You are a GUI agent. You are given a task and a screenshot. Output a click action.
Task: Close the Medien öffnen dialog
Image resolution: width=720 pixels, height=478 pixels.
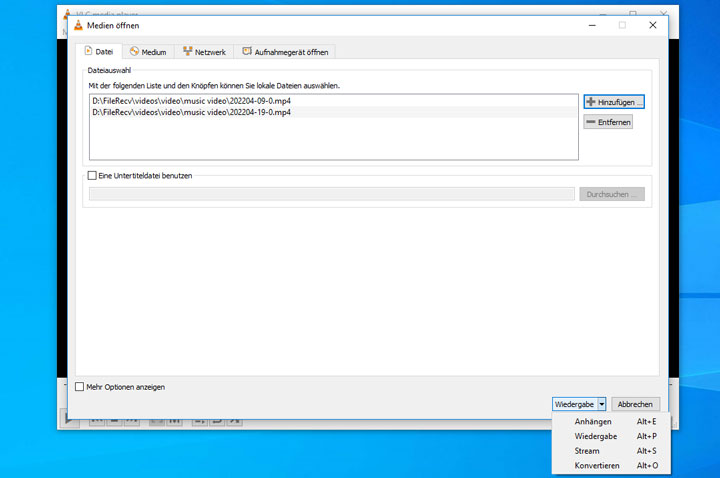pos(652,25)
